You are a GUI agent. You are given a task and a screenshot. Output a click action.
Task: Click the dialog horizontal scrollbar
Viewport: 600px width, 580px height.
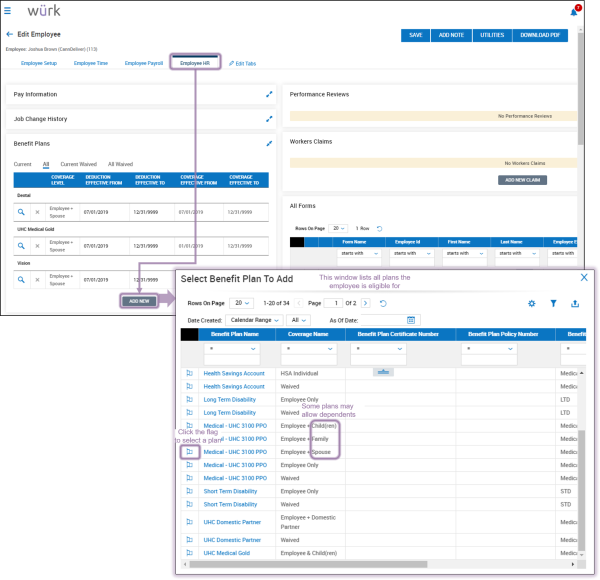(x=308, y=564)
